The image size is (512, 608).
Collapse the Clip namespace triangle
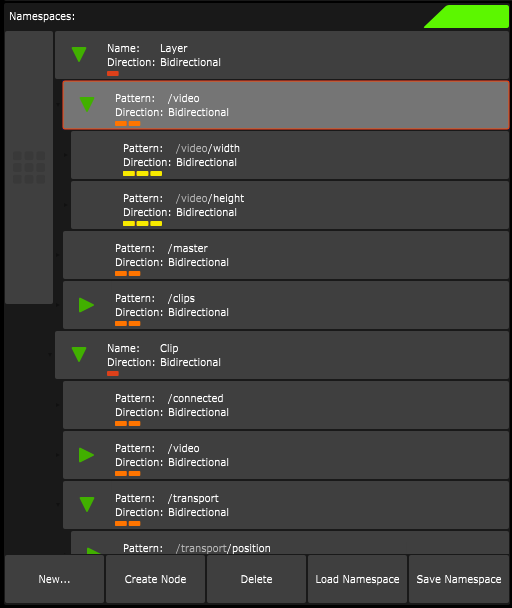(79, 354)
